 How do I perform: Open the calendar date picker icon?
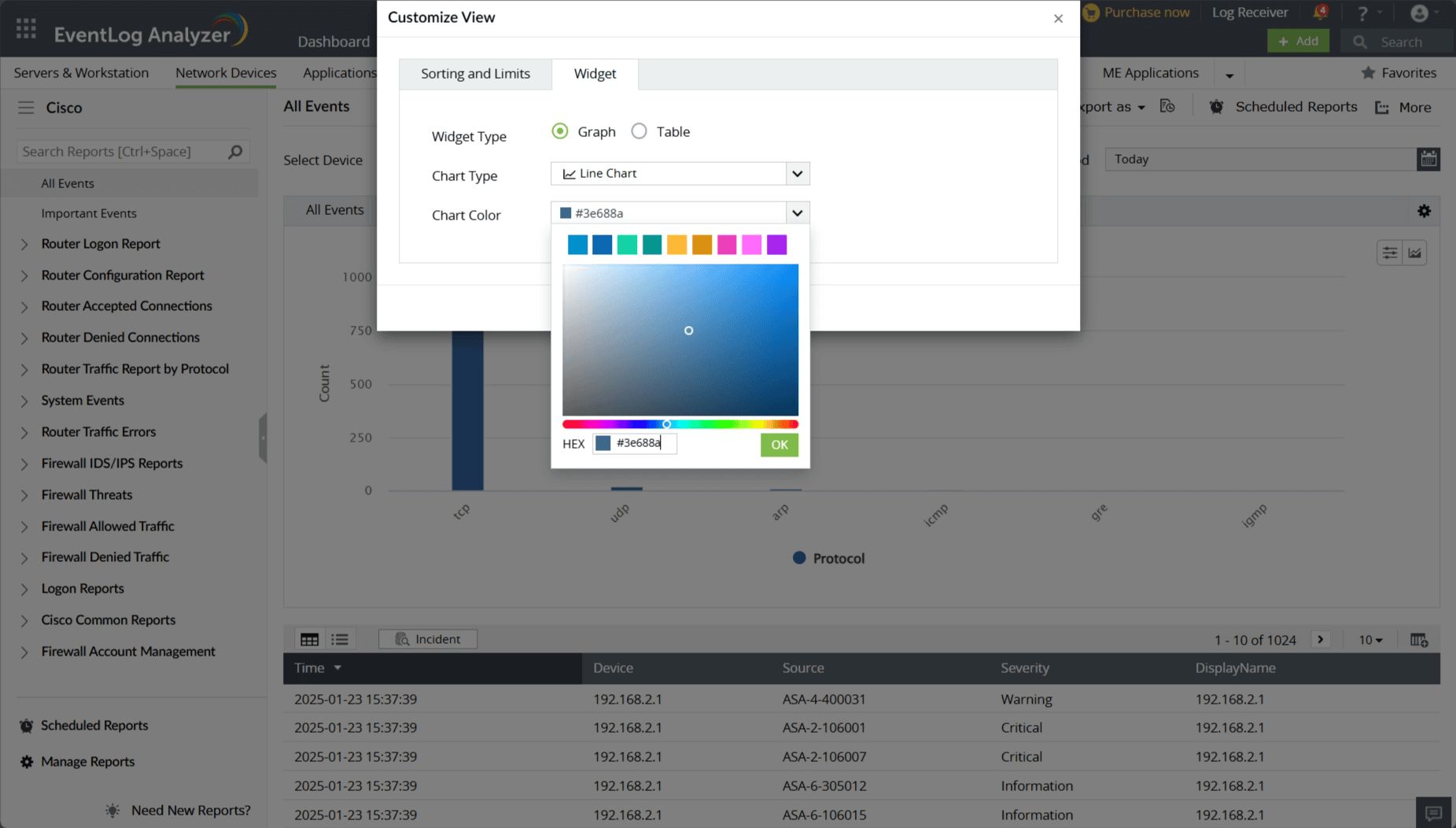coord(1428,159)
